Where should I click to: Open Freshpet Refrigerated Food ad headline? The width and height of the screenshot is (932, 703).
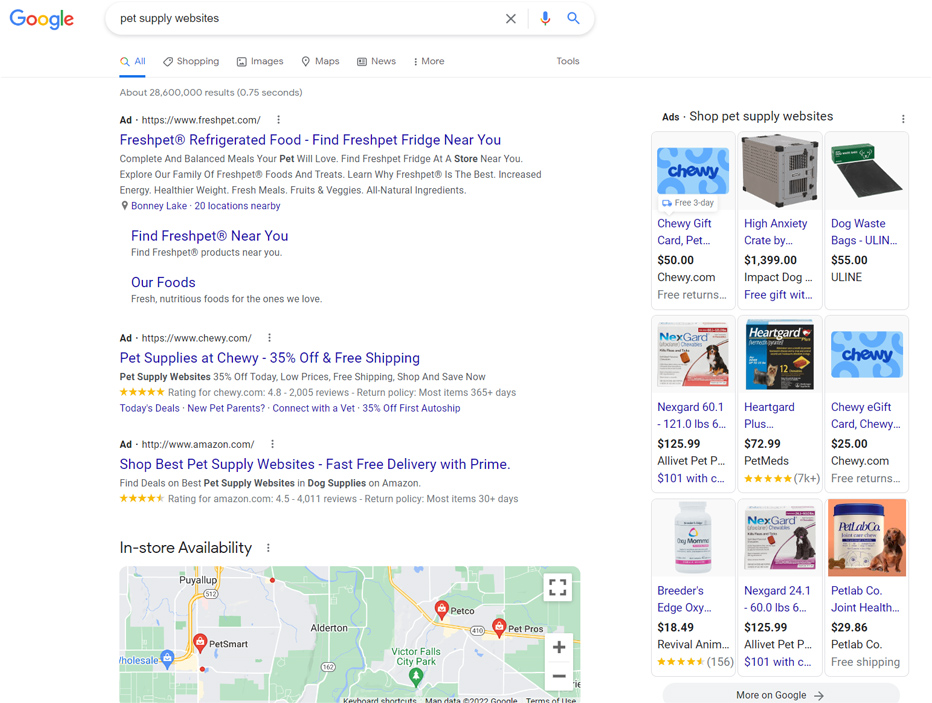click(310, 140)
